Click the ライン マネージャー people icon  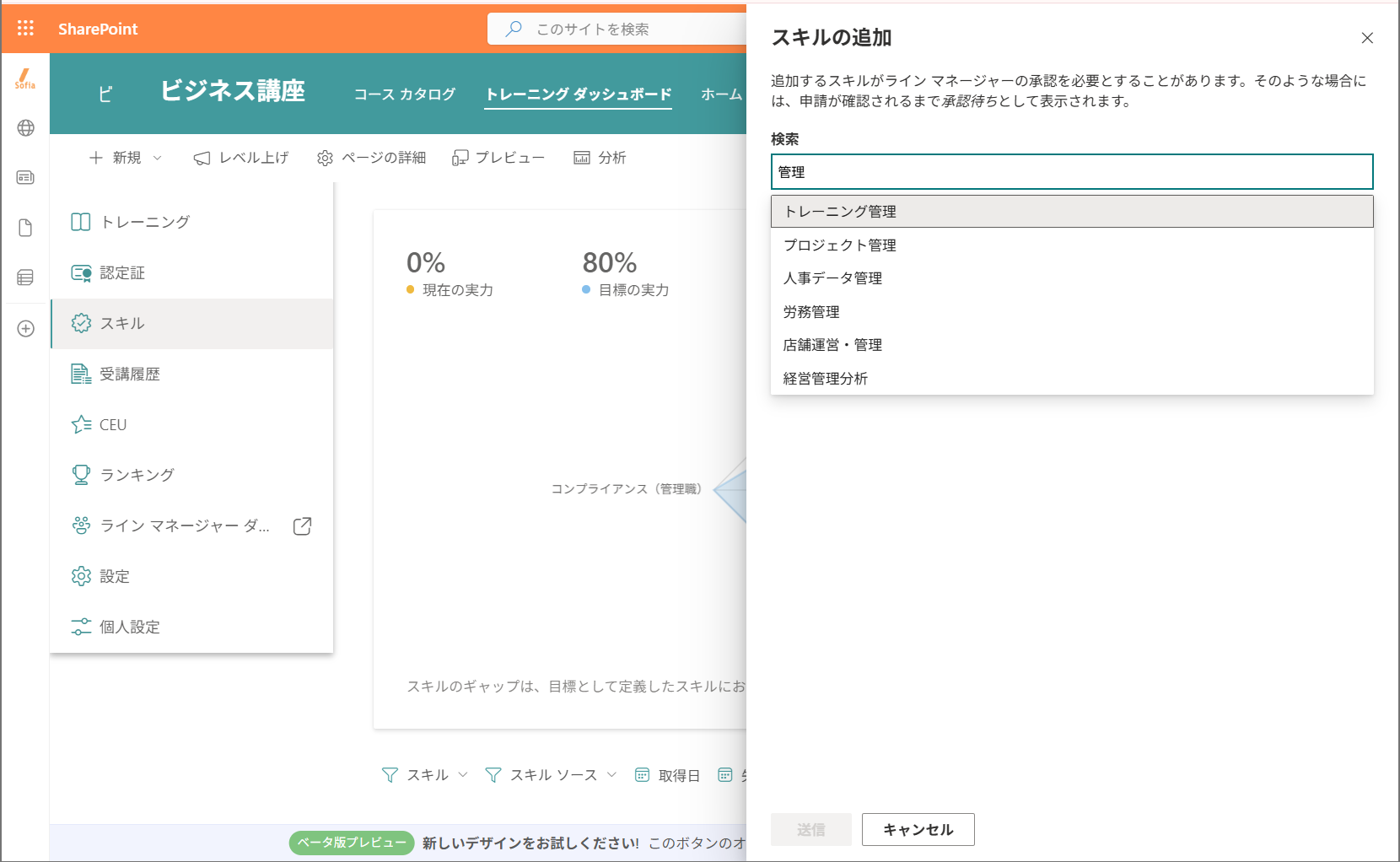pyautogui.click(x=81, y=525)
